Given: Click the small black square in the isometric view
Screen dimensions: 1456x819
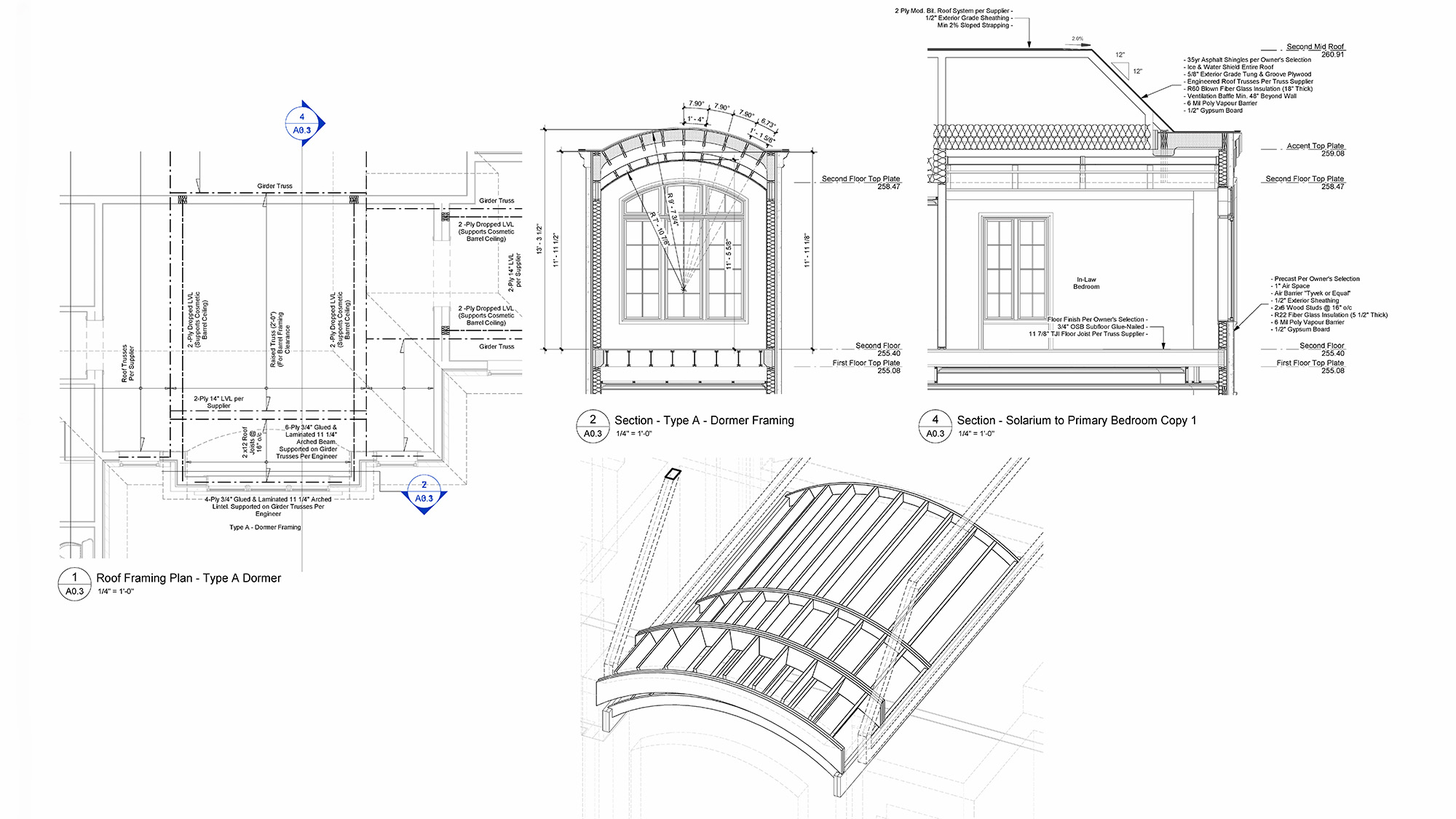Looking at the screenshot, I should pyautogui.click(x=673, y=474).
